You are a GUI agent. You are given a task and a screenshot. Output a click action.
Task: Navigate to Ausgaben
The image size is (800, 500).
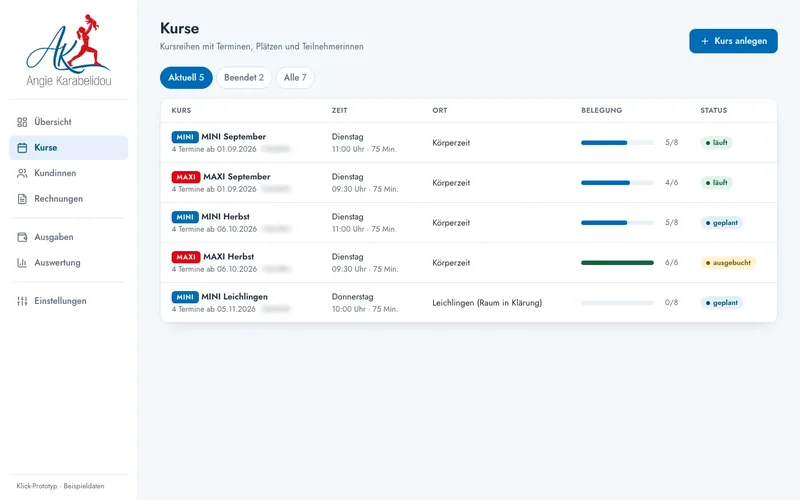coord(68,237)
